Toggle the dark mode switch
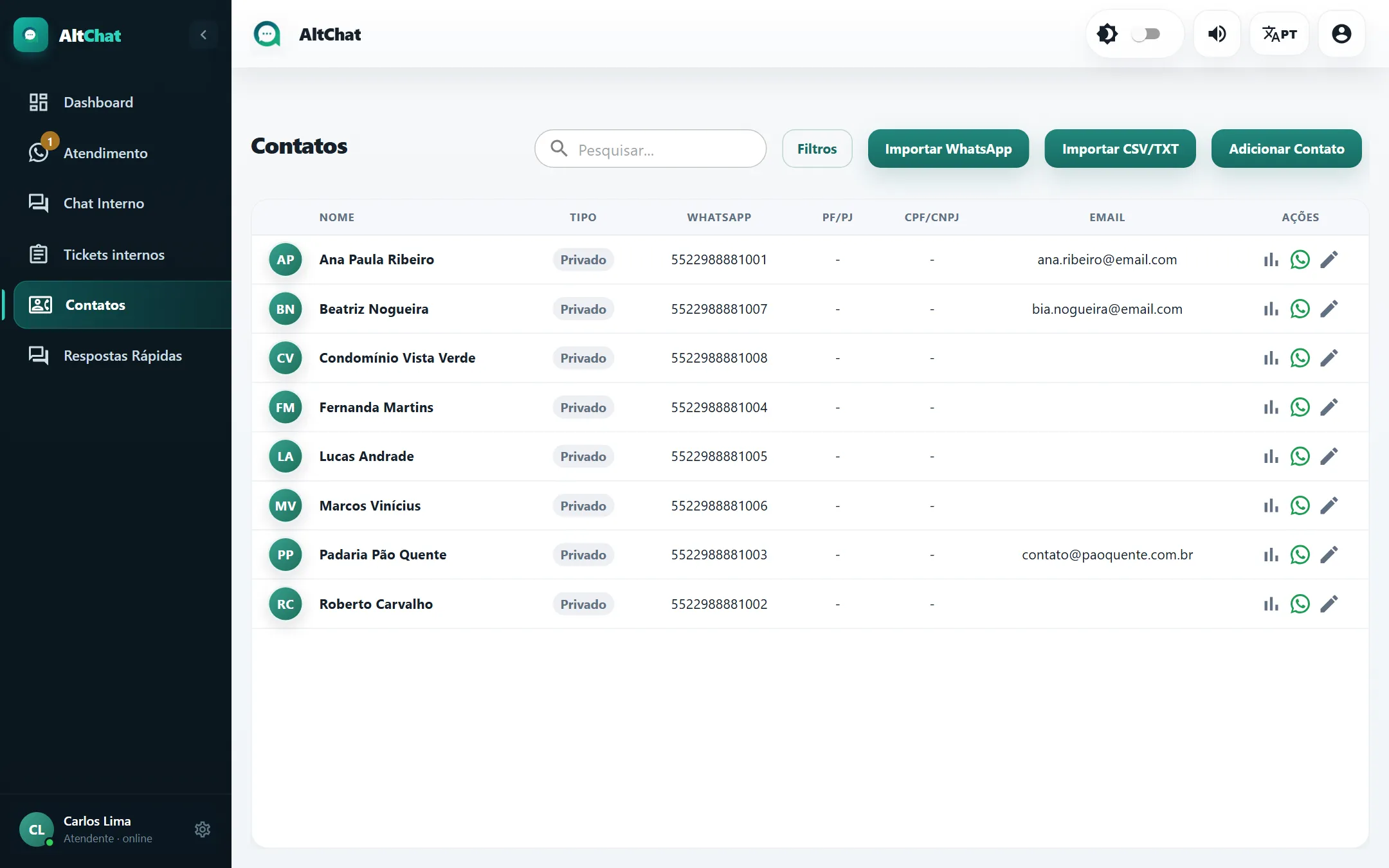1389x868 pixels. pos(1146,34)
